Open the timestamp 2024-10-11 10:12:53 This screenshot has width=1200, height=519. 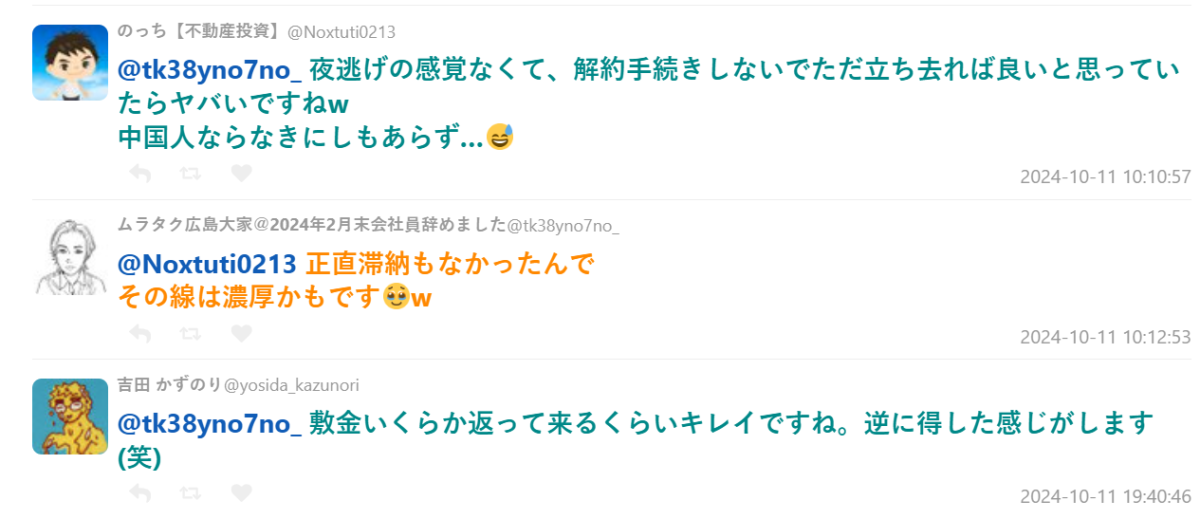1105,337
